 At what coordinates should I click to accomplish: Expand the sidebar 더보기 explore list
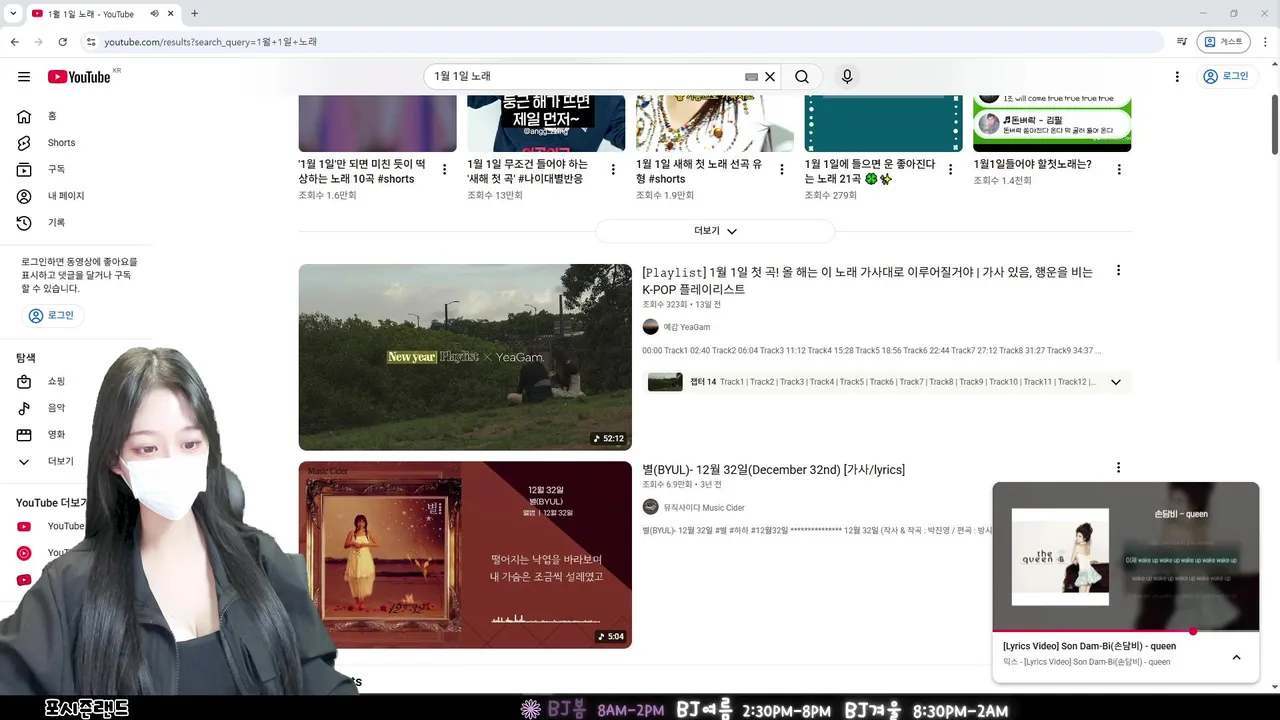[50, 462]
